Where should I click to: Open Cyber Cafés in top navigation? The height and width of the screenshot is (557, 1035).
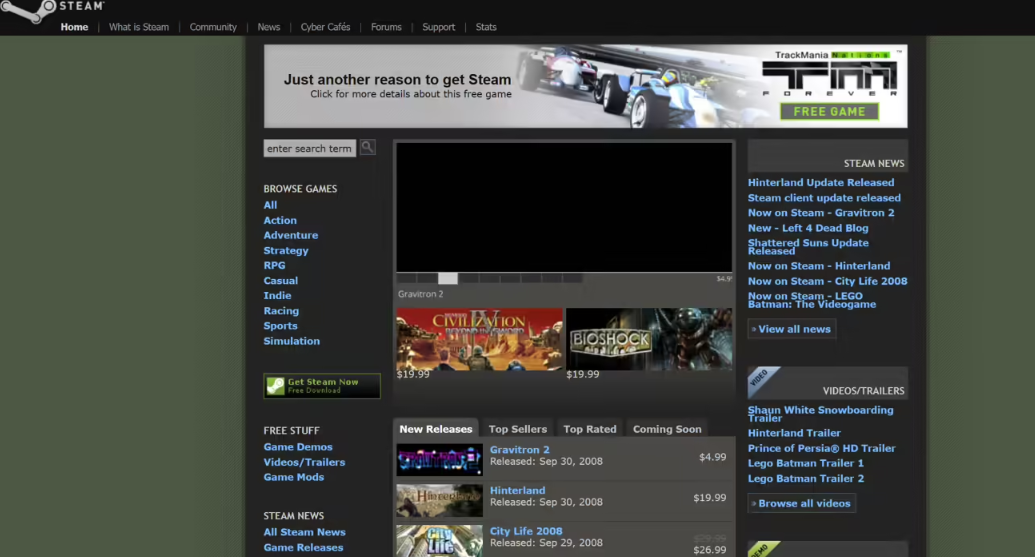pyautogui.click(x=325, y=27)
